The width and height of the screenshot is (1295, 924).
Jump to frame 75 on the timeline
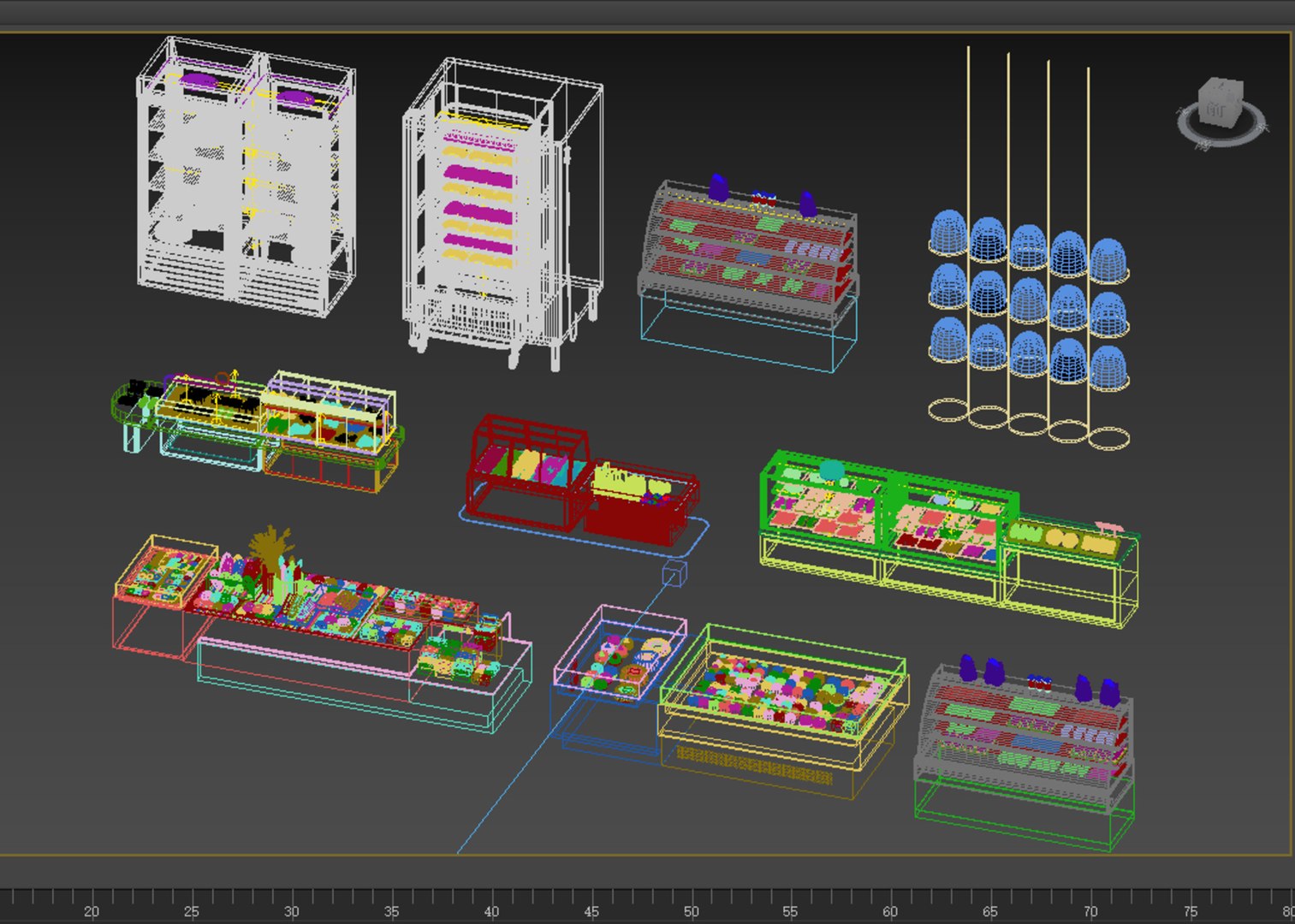point(1190,910)
